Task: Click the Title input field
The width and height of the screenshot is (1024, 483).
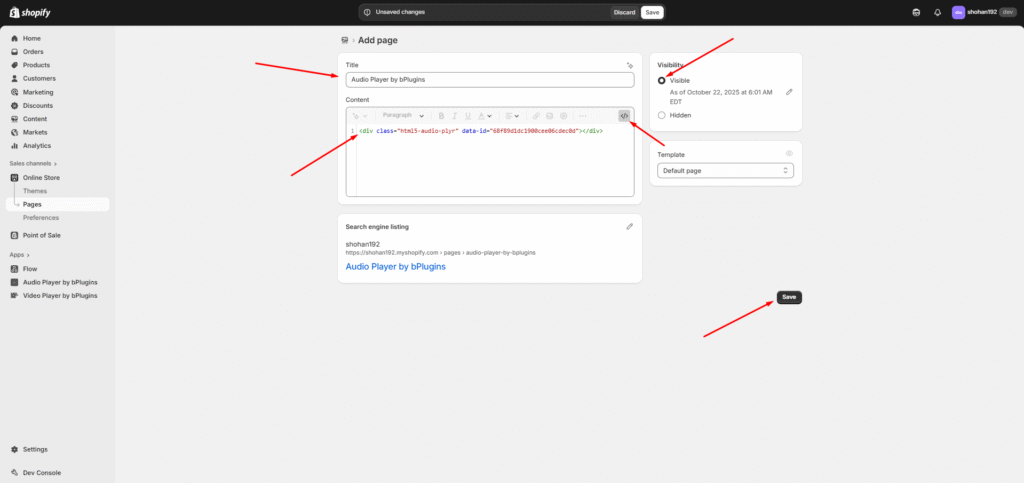Action: pos(490,80)
